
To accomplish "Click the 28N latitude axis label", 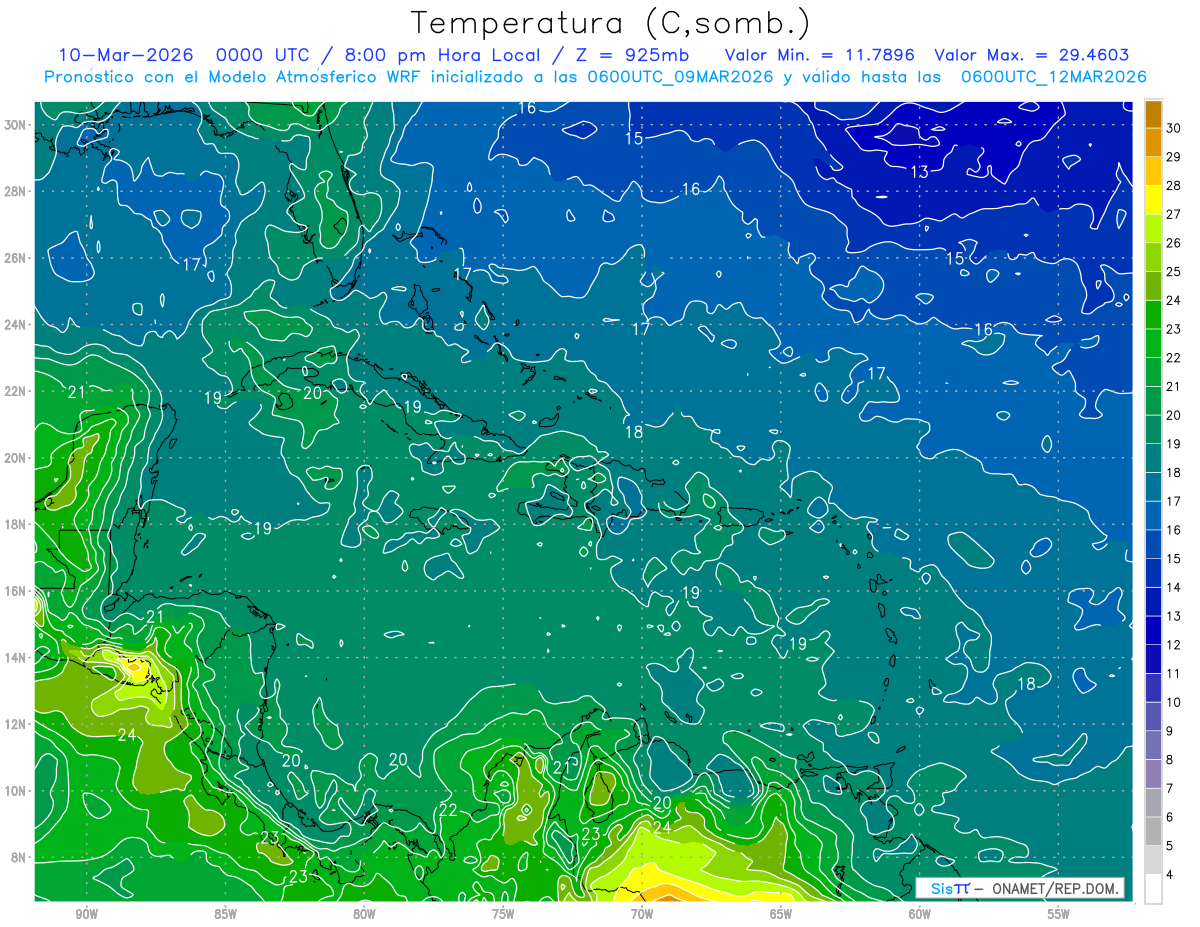I will [x=16, y=191].
